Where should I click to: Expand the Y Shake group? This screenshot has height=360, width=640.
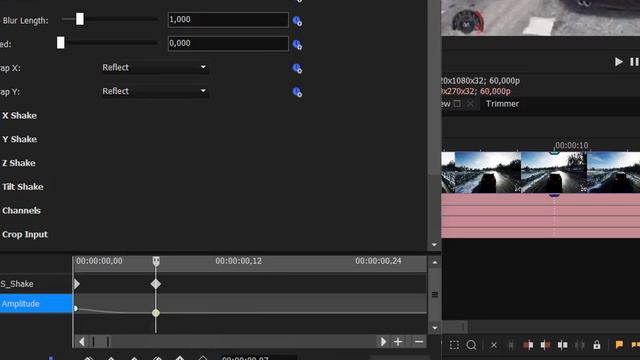[x=19, y=139]
